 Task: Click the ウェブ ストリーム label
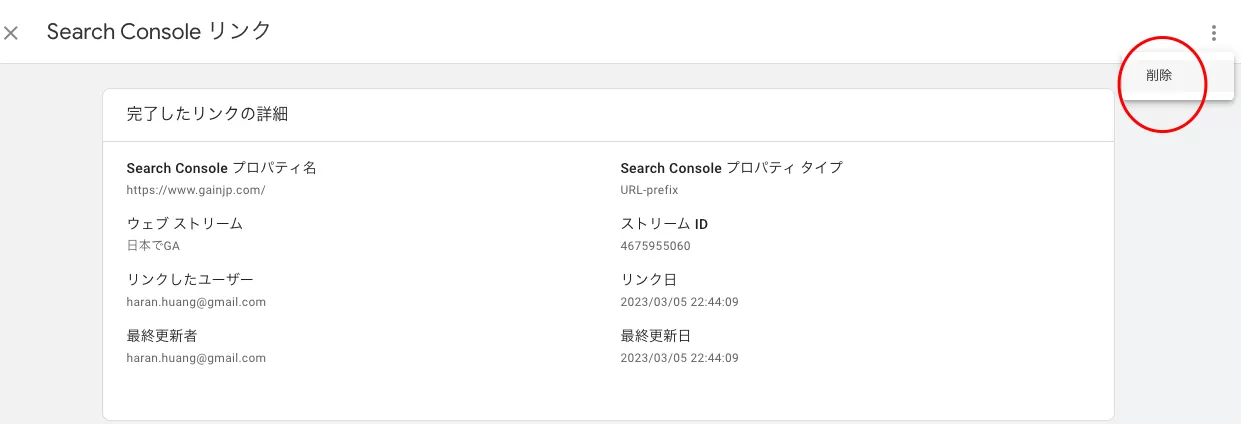[185, 224]
